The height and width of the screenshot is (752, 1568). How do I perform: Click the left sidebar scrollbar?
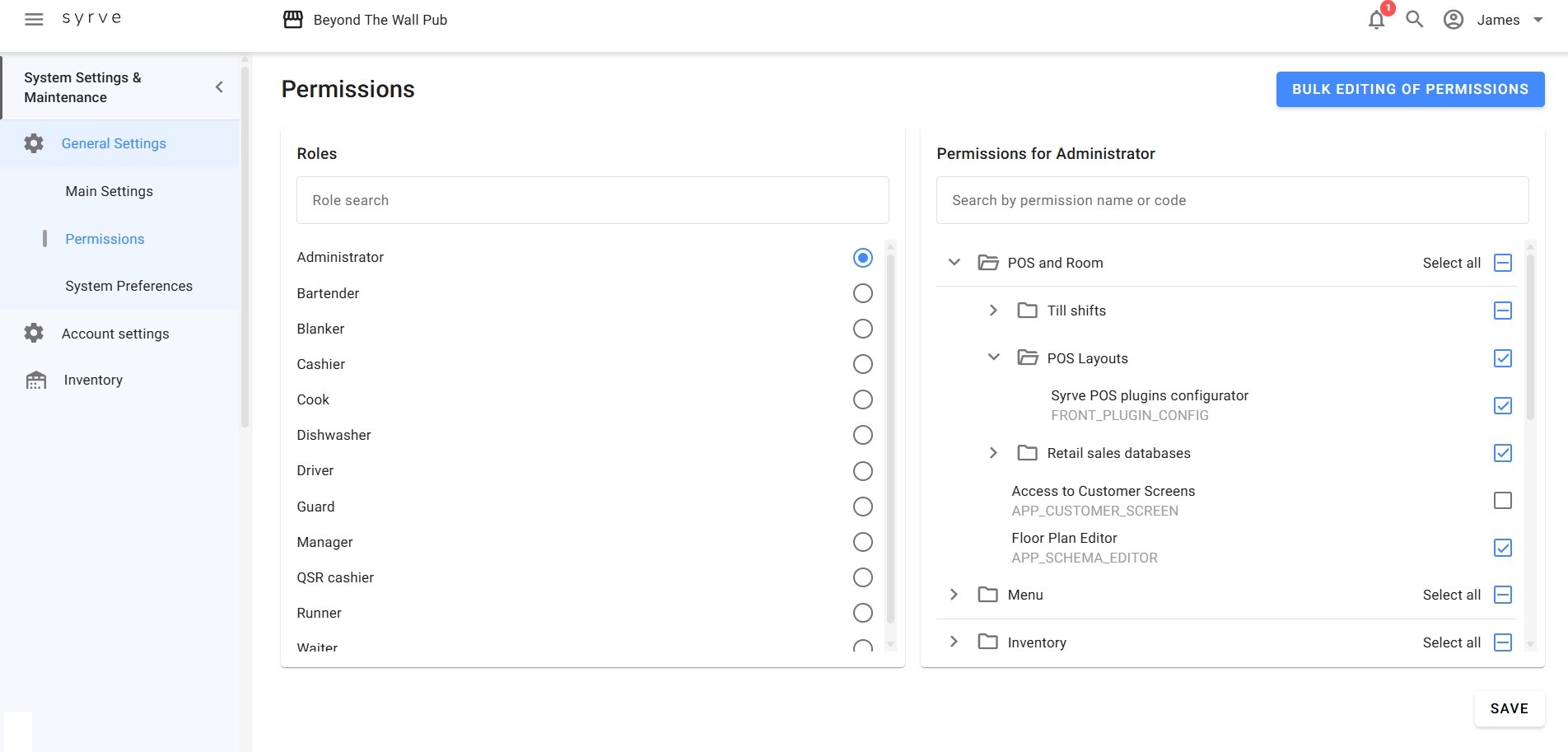(245, 245)
